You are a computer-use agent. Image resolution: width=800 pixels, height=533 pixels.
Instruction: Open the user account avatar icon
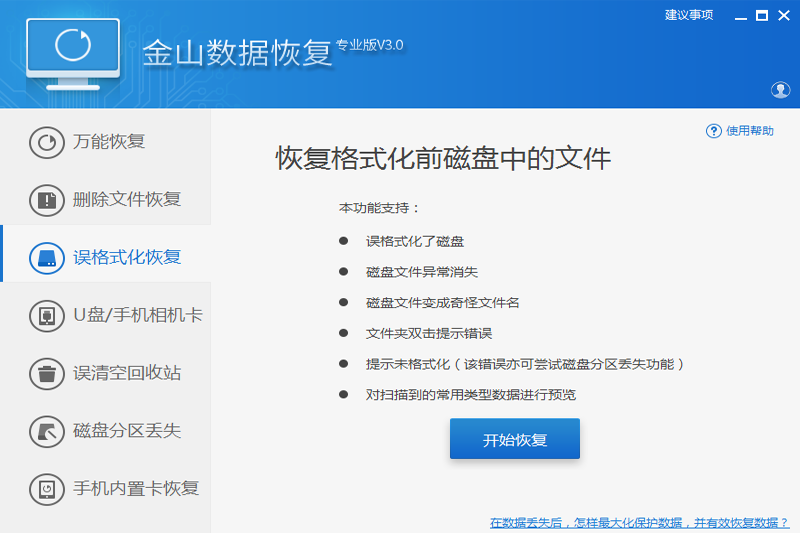pyautogui.click(x=780, y=90)
